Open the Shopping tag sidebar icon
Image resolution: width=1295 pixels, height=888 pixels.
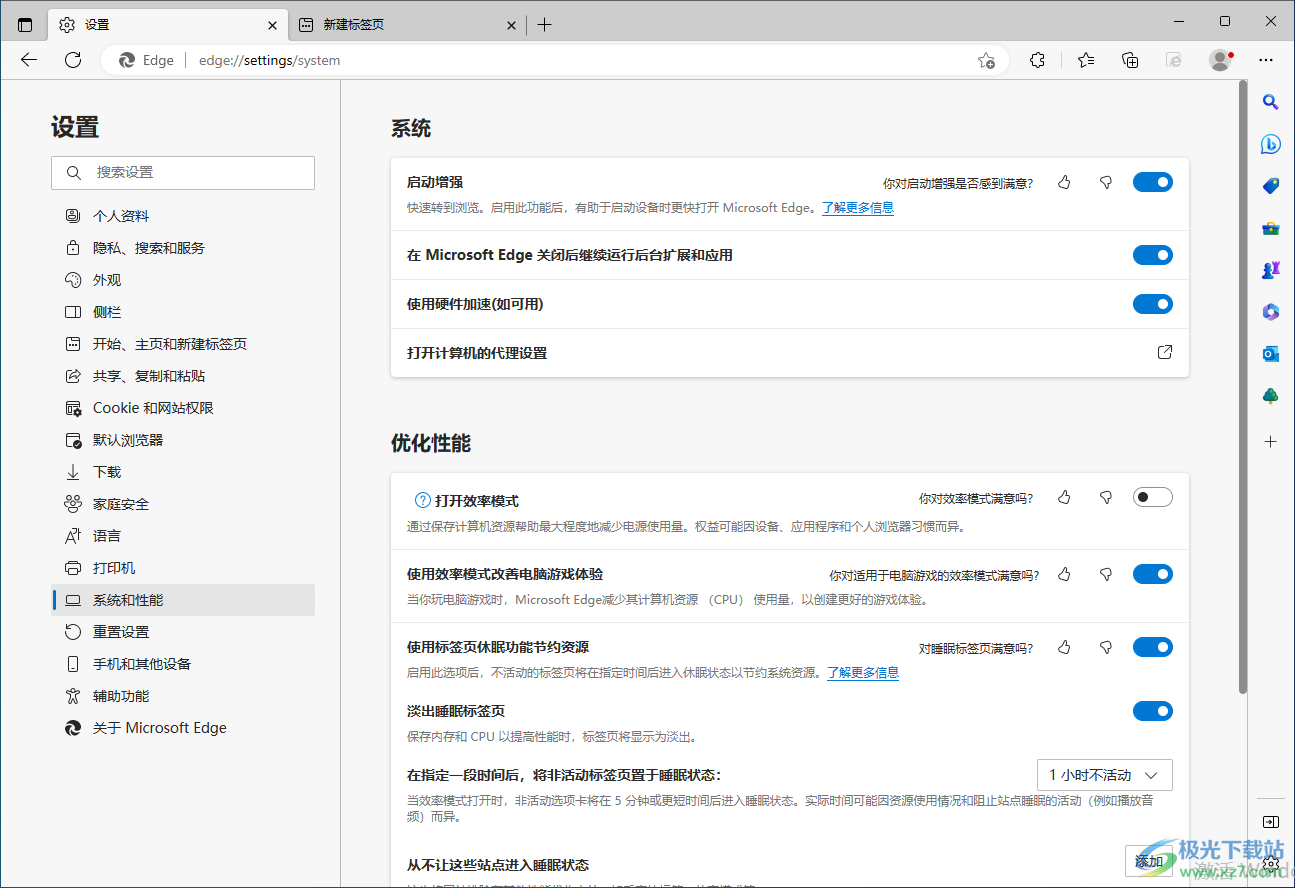click(1270, 186)
